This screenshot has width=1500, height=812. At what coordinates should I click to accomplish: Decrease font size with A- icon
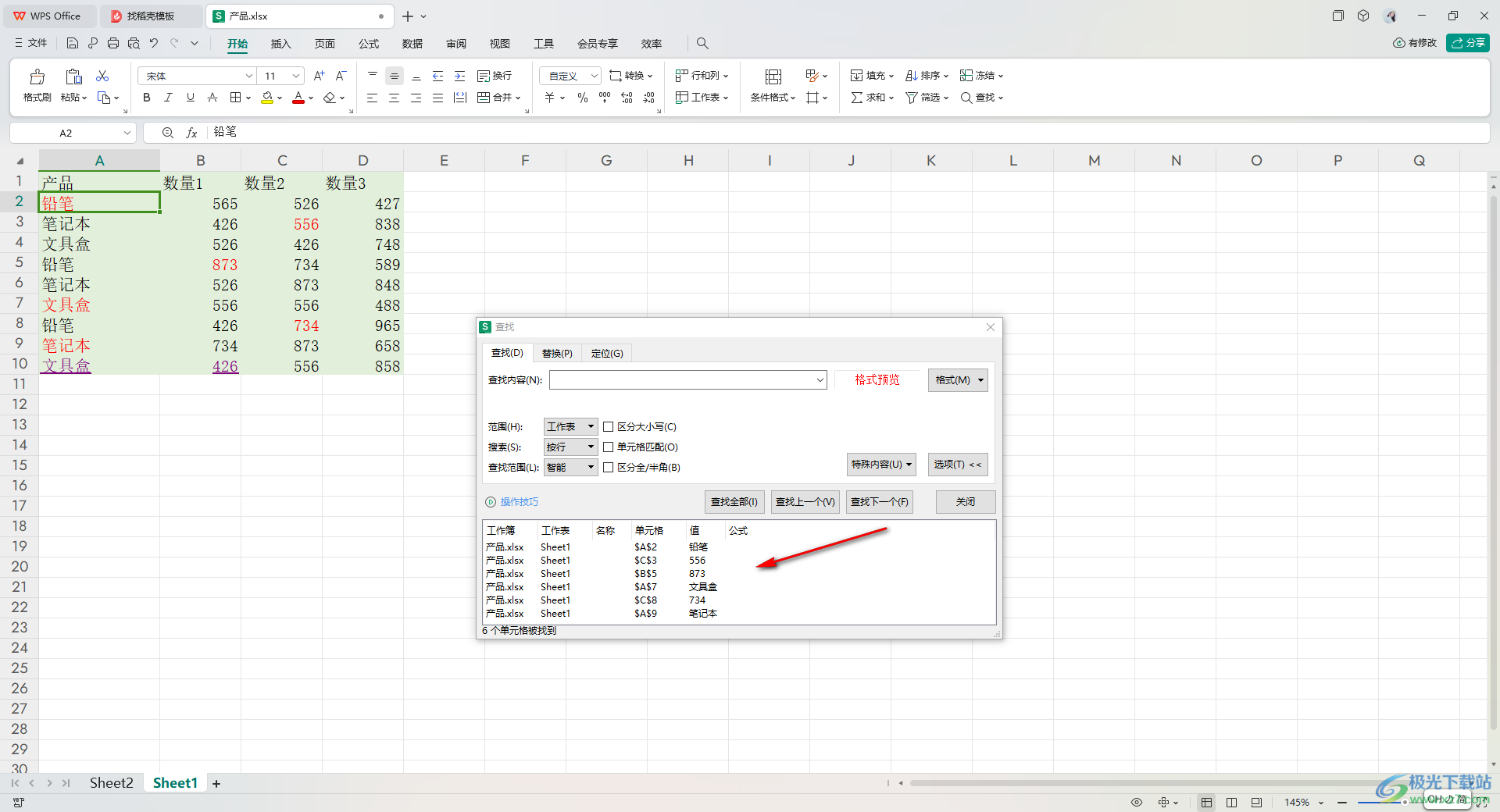(x=341, y=76)
